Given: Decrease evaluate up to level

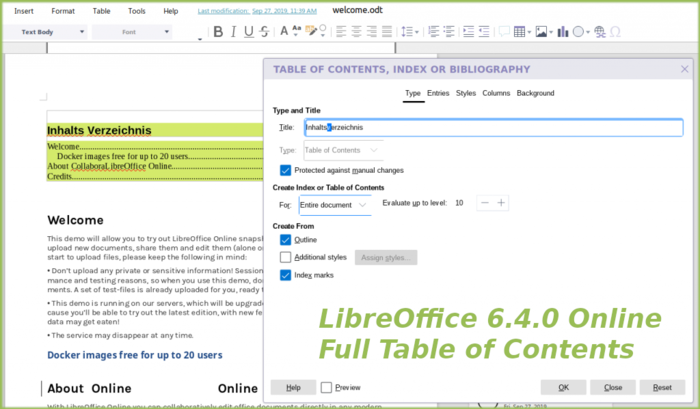Looking at the screenshot, I should 484,203.
